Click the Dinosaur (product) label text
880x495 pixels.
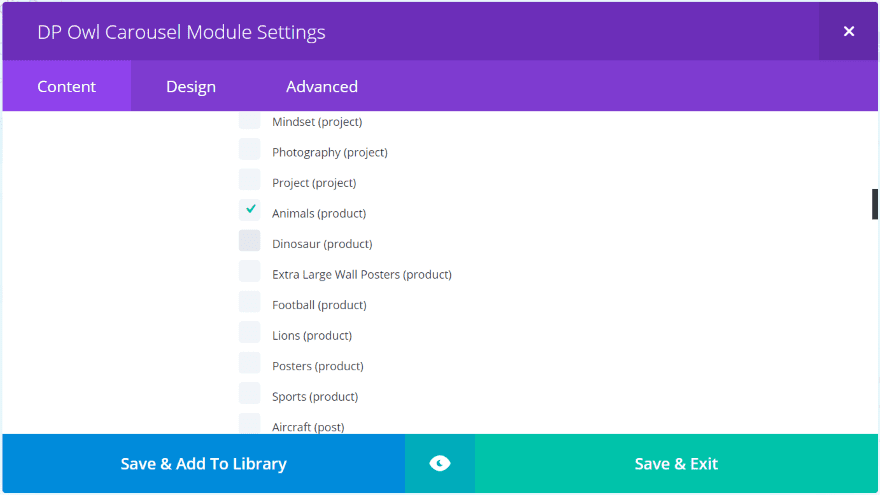(x=322, y=244)
